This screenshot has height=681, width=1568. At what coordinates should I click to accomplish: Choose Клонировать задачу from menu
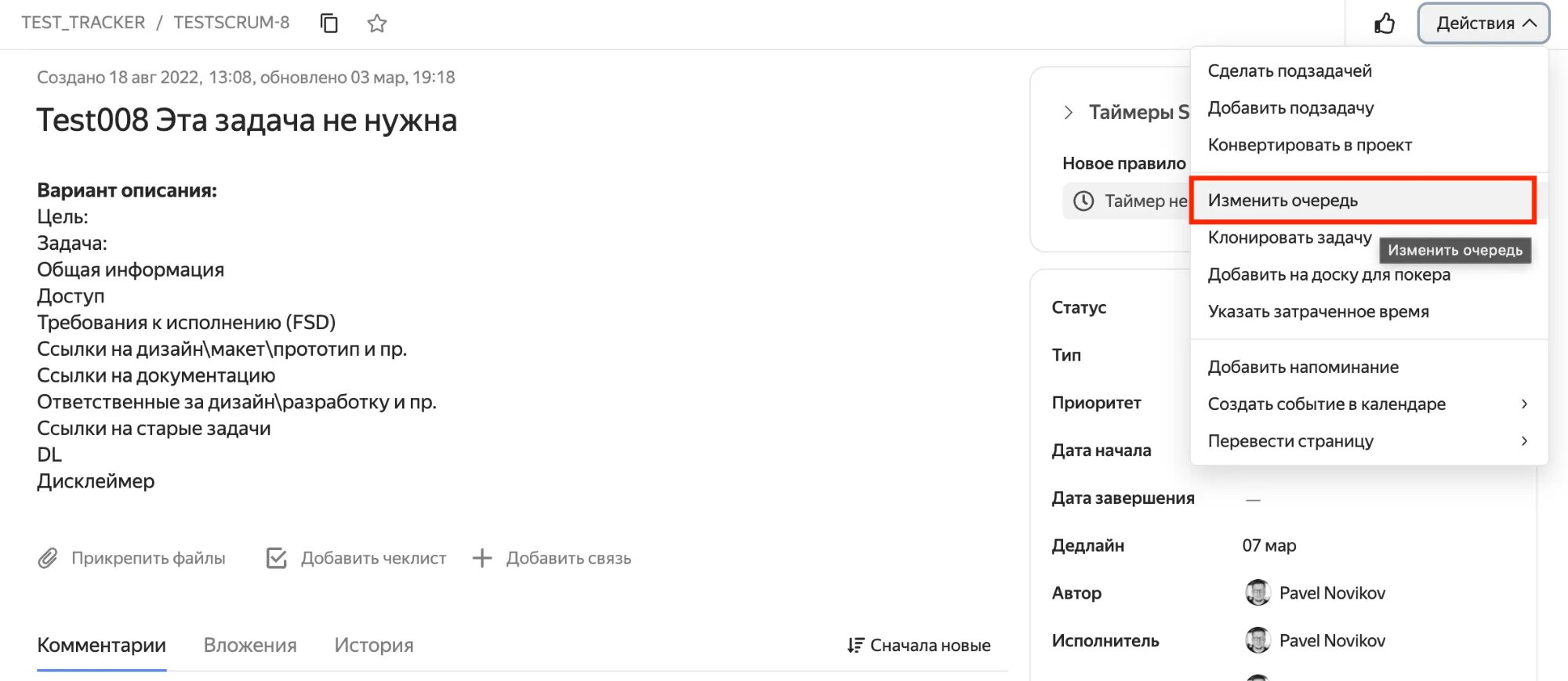click(x=1289, y=237)
